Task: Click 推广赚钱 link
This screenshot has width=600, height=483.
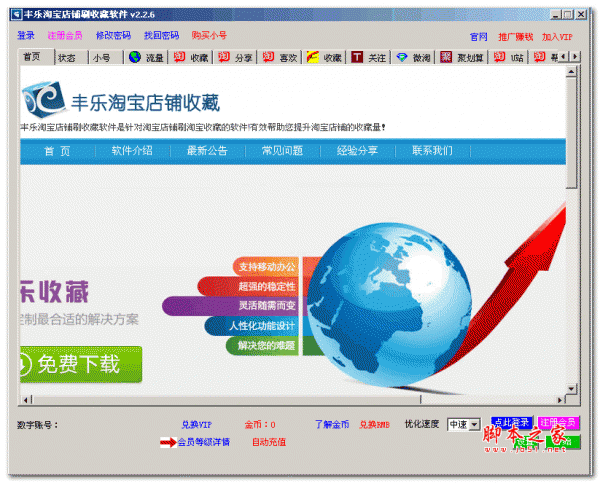Action: (x=515, y=37)
